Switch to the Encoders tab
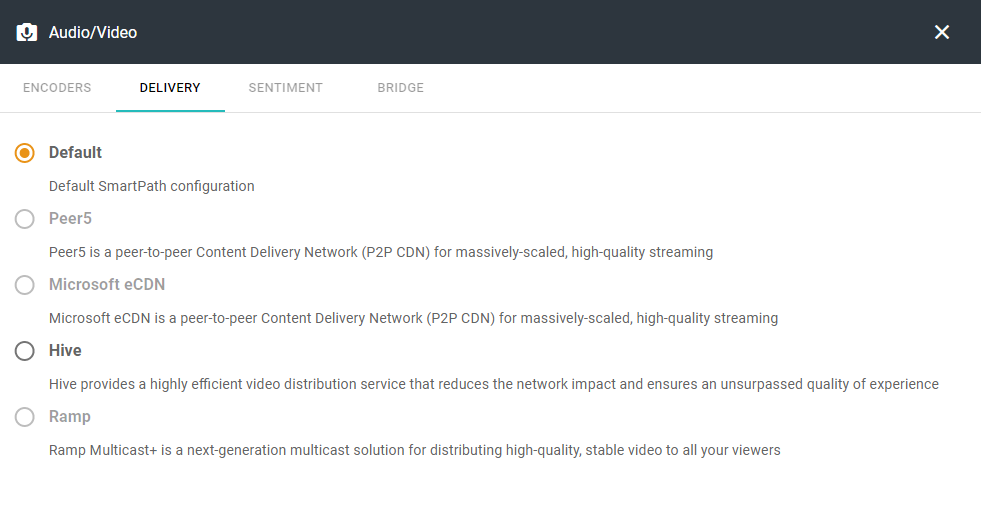 tap(57, 88)
